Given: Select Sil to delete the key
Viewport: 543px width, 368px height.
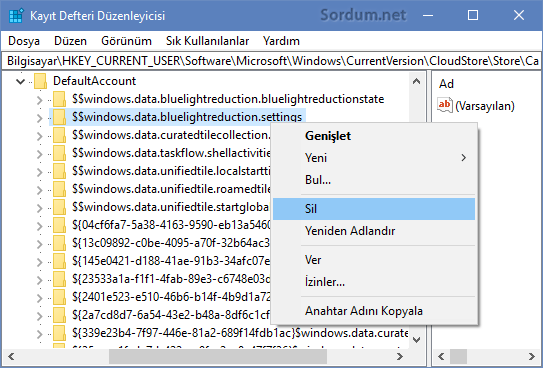Looking at the screenshot, I should tap(374, 209).
